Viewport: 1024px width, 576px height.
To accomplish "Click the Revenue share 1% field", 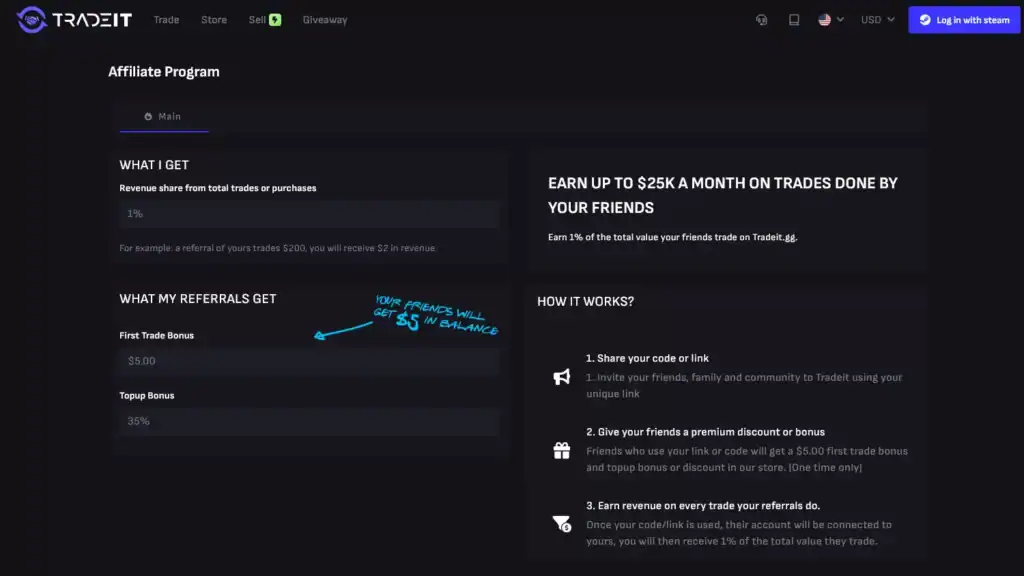I will click(309, 214).
